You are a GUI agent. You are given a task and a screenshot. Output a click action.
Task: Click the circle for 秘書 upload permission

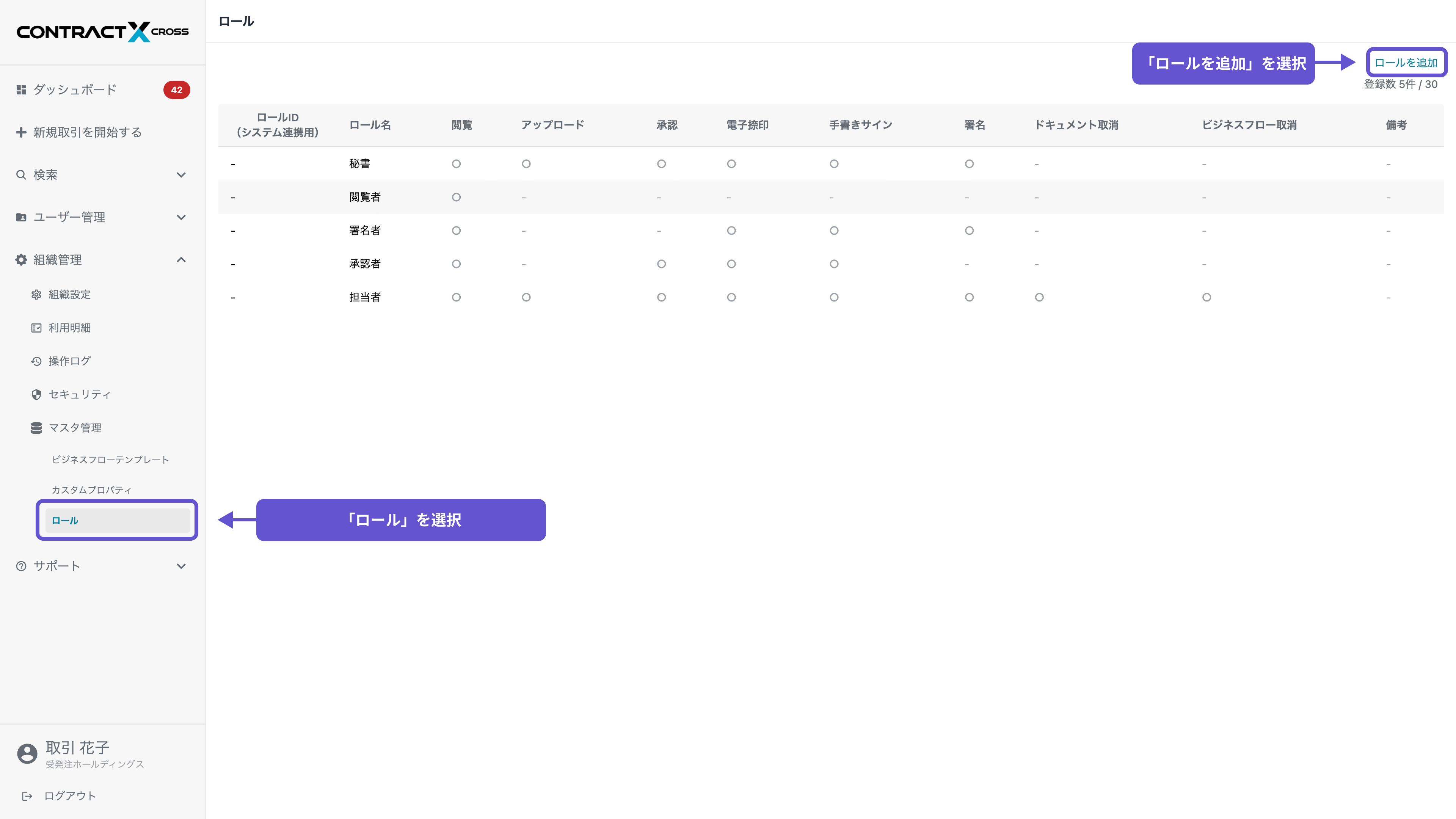[526, 164]
